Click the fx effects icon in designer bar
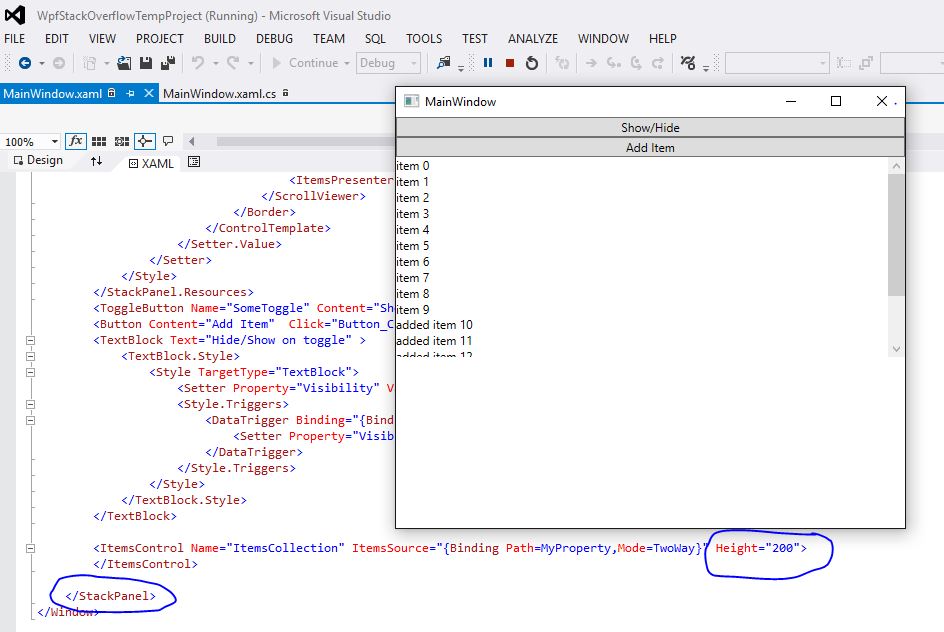This screenshot has height=632, width=944. pyautogui.click(x=76, y=141)
